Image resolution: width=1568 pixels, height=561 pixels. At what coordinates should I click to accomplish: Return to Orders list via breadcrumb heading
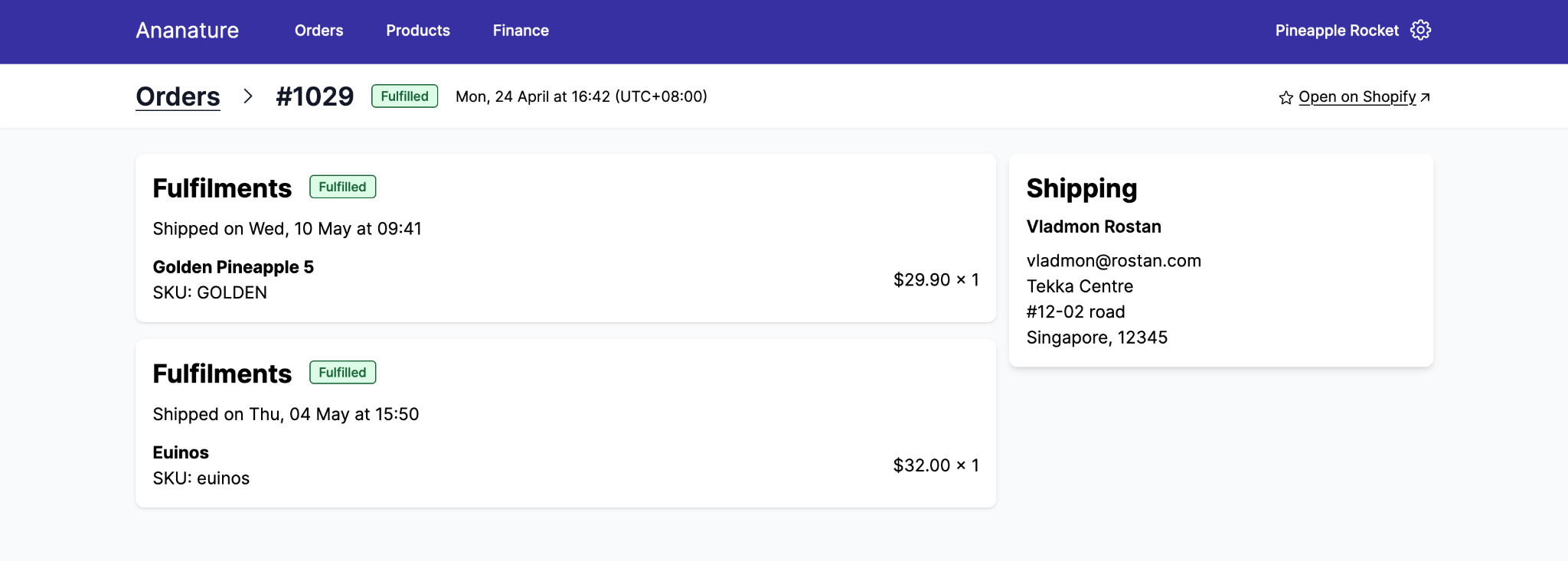pos(178,96)
